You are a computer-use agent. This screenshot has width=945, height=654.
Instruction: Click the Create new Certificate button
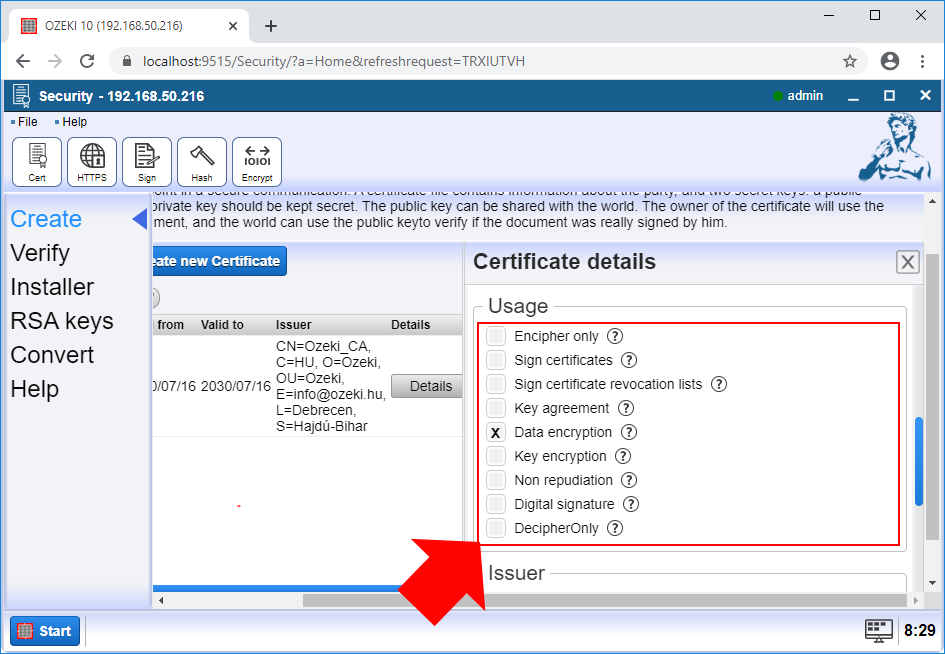pyautogui.click(x=219, y=261)
